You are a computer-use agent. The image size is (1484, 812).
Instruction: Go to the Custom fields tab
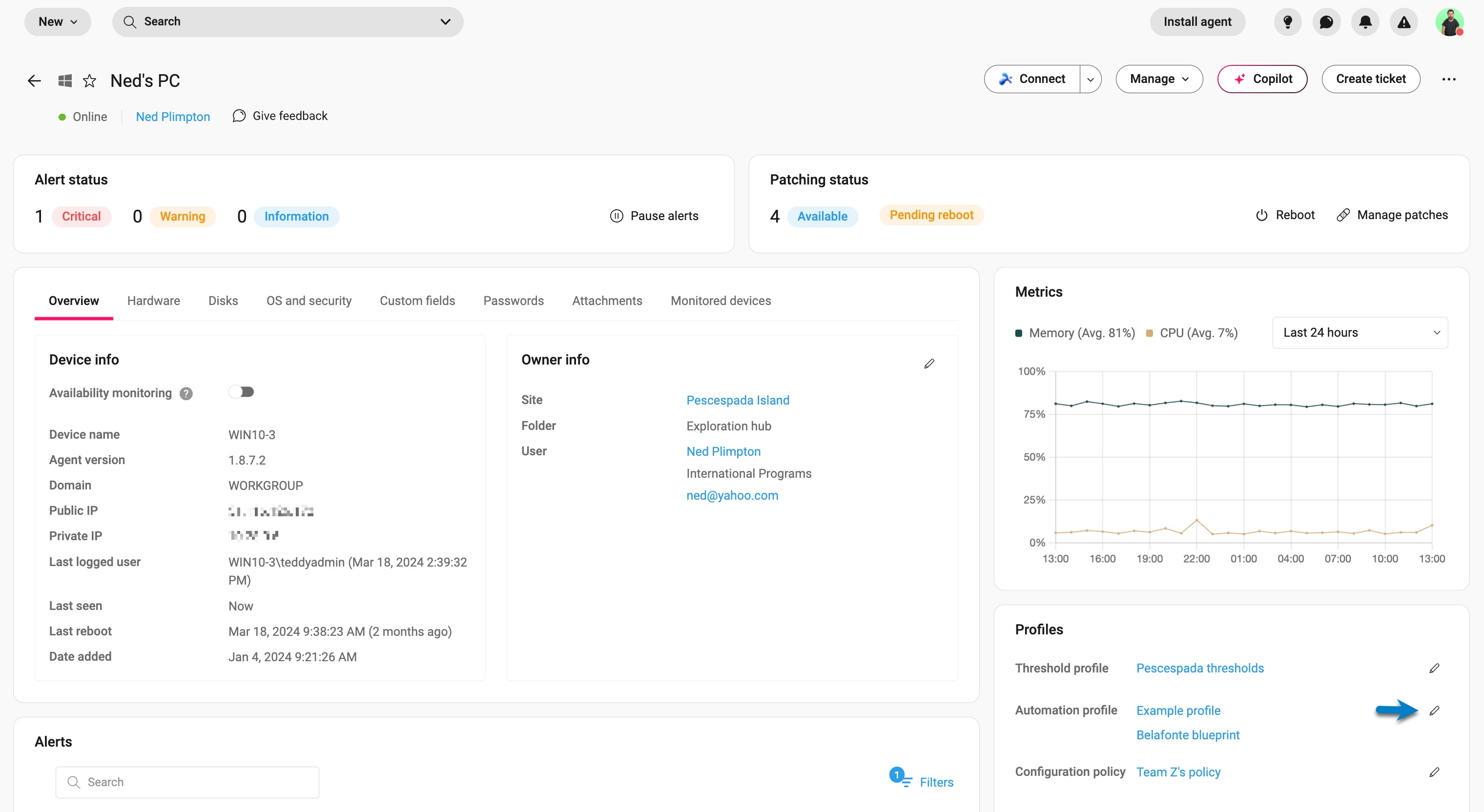(x=417, y=301)
